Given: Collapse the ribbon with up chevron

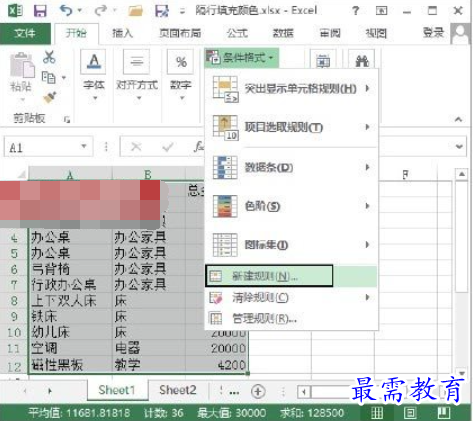Looking at the screenshot, I should [458, 119].
